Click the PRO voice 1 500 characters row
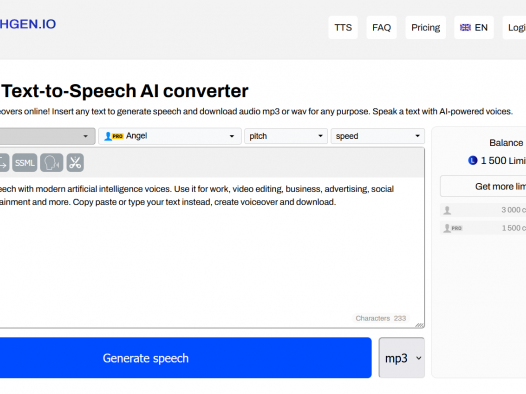Viewport: 526px width, 394px height. [x=483, y=228]
